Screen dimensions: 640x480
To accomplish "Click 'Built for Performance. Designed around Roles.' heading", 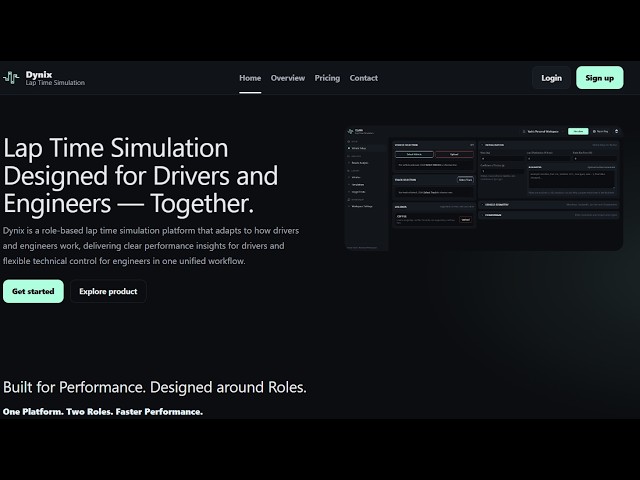I will [x=155, y=387].
